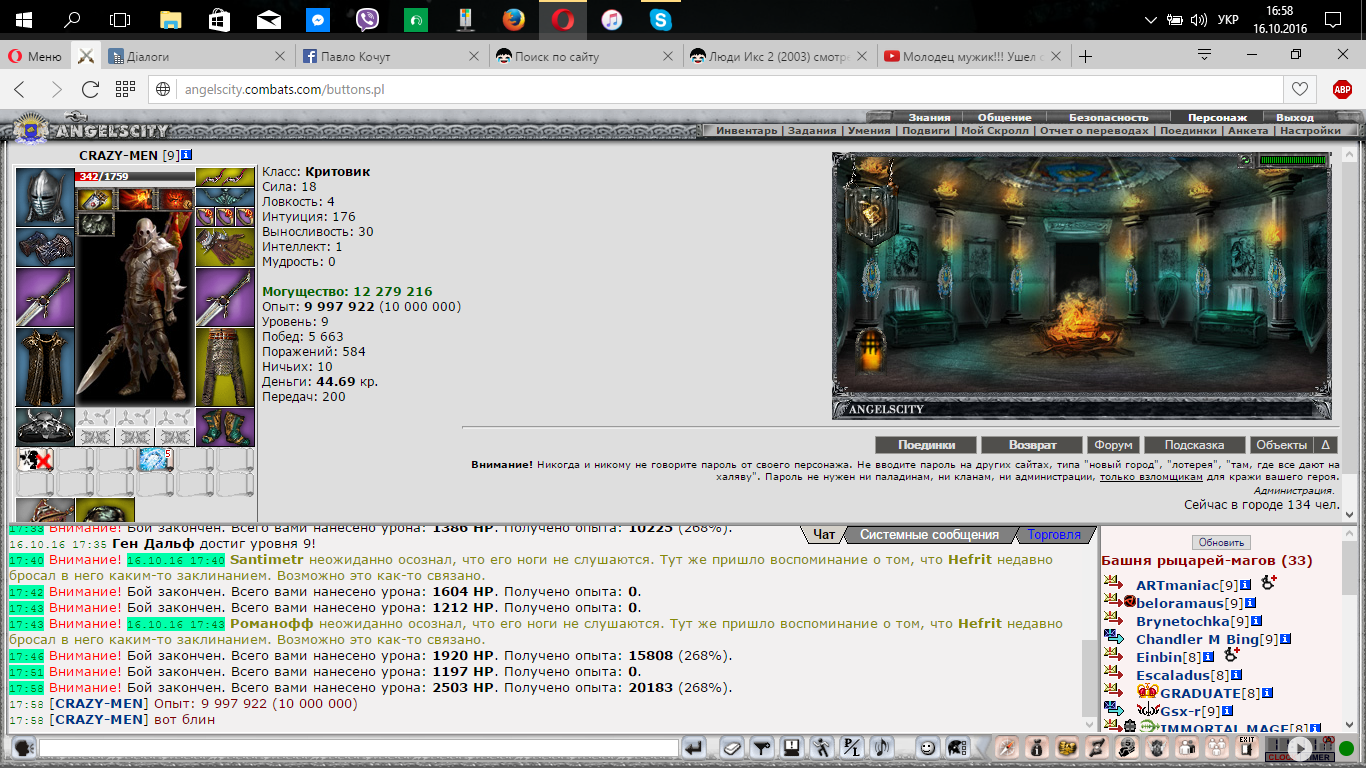Click the send message arrow button
Image resolution: width=1366 pixels, height=768 pixels.
(695, 747)
